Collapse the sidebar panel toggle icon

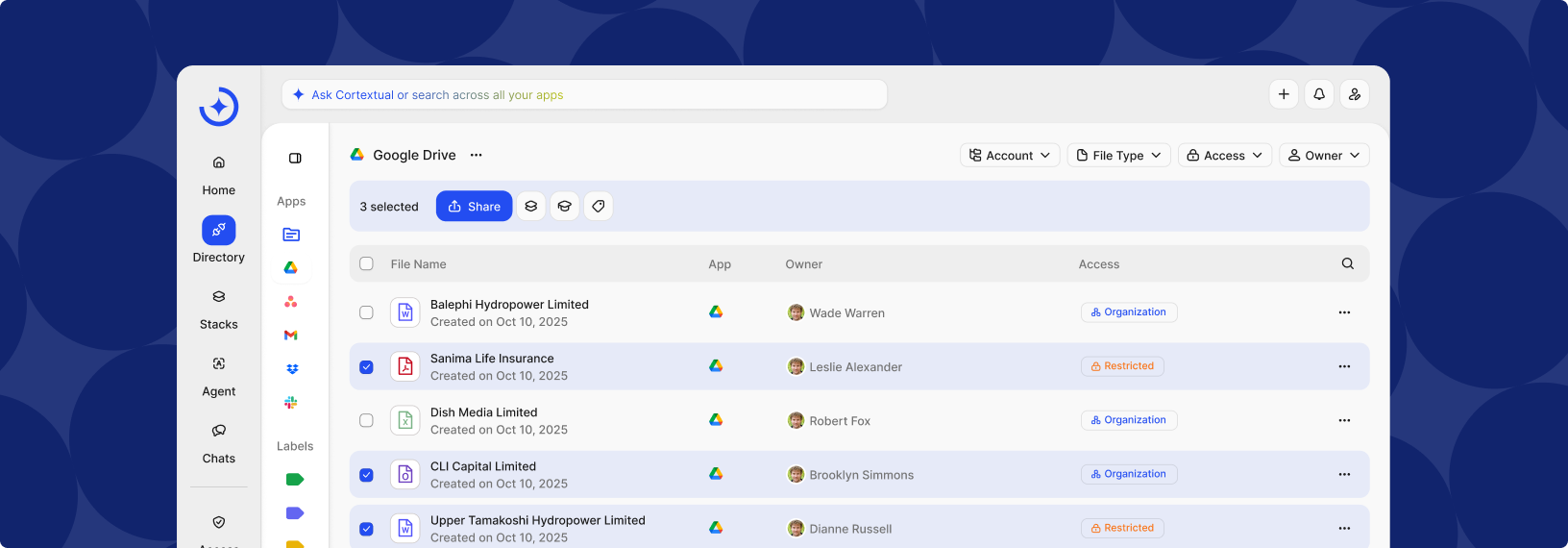[295, 159]
